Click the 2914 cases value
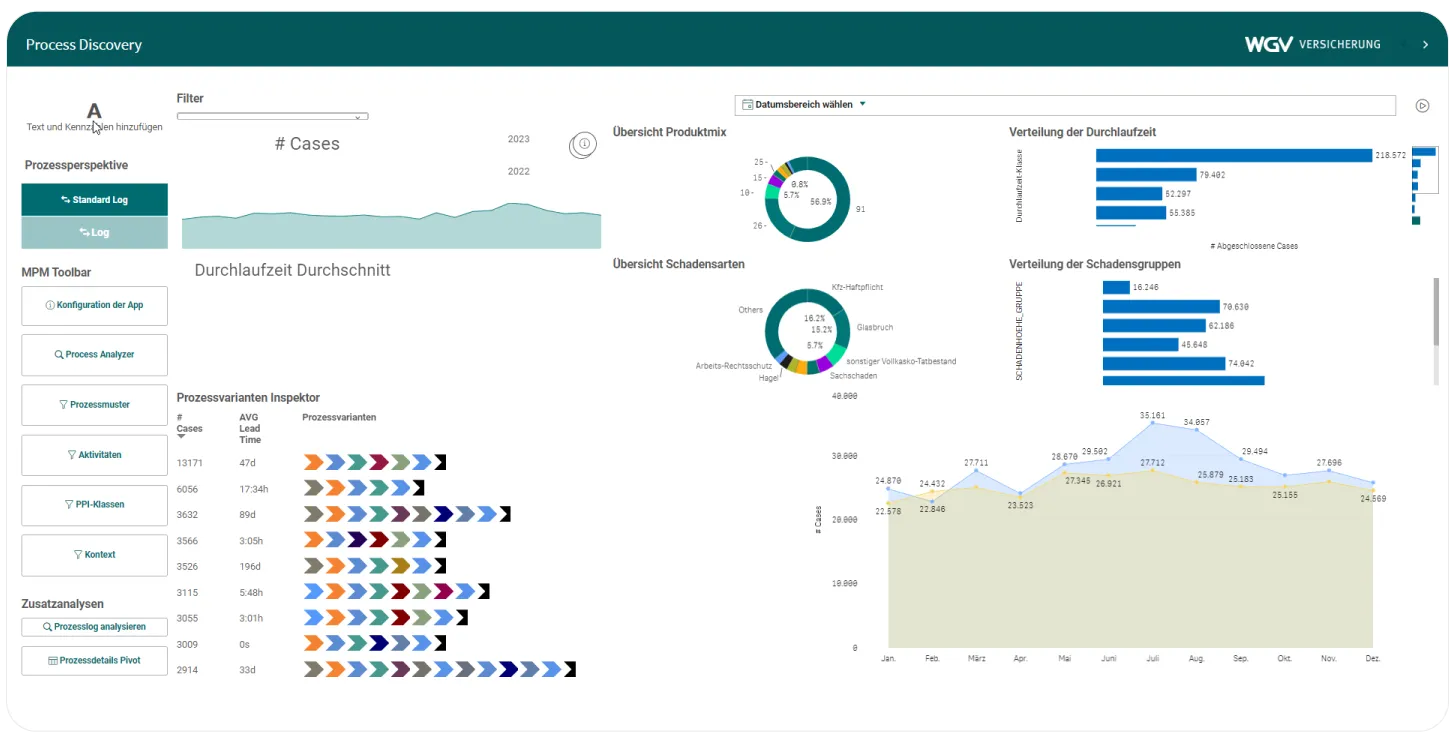 click(x=188, y=670)
